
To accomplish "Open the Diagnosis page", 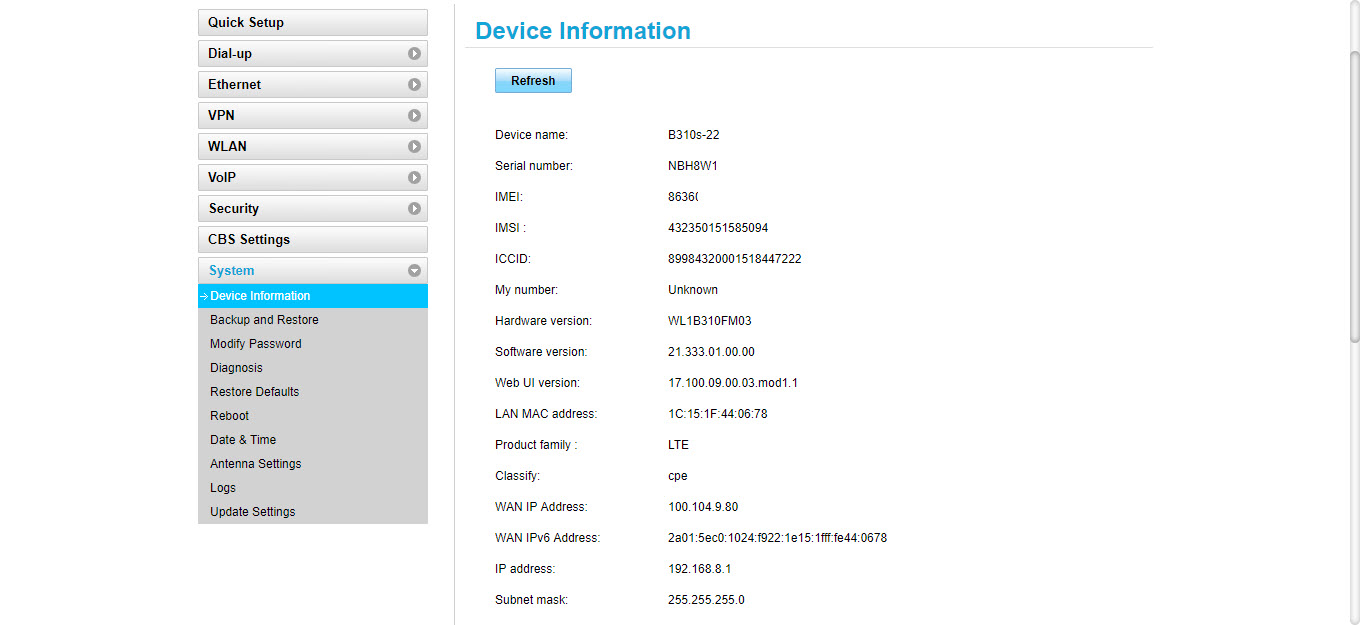I will [x=236, y=368].
